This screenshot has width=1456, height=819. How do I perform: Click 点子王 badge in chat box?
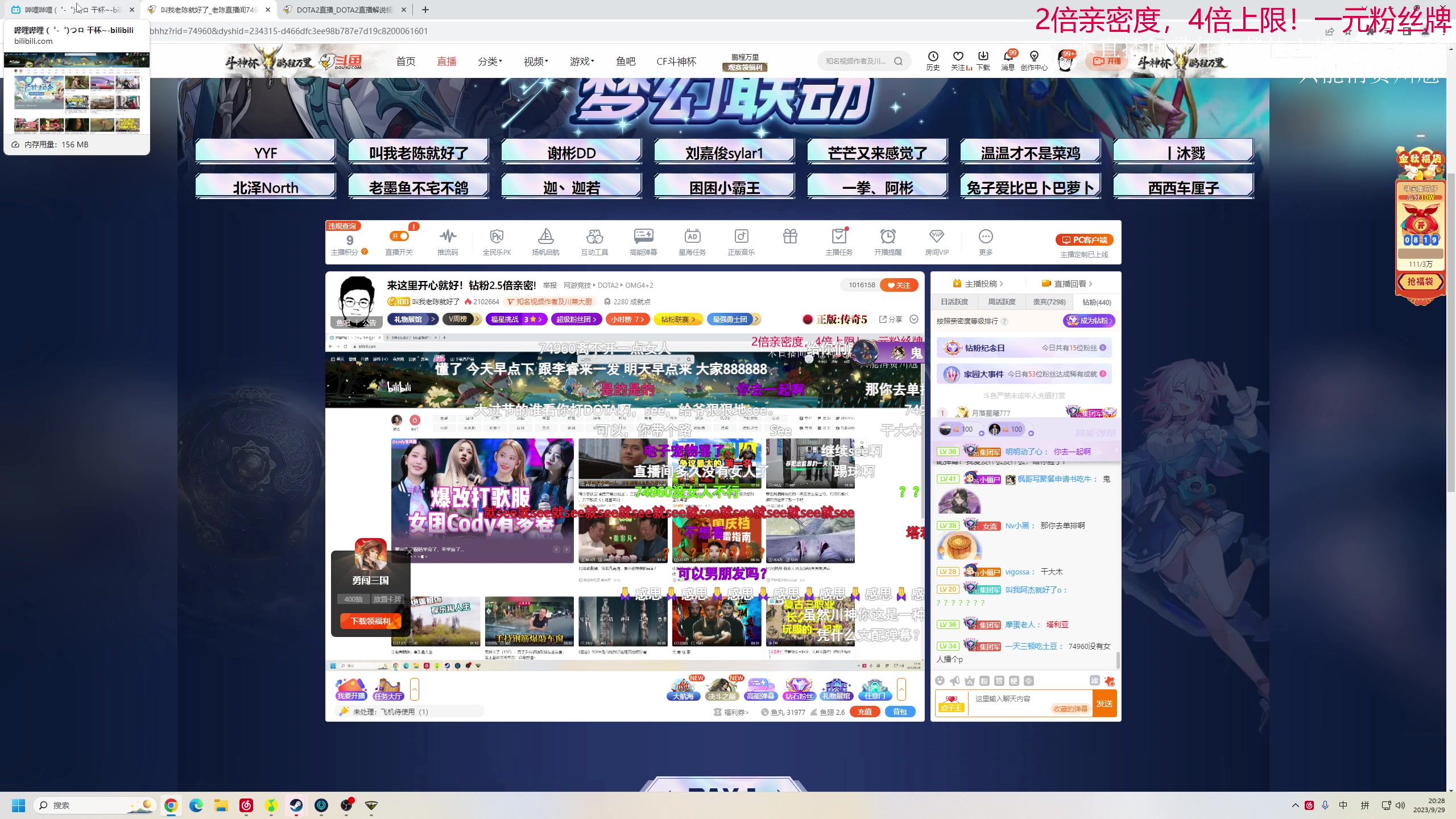[x=952, y=704]
